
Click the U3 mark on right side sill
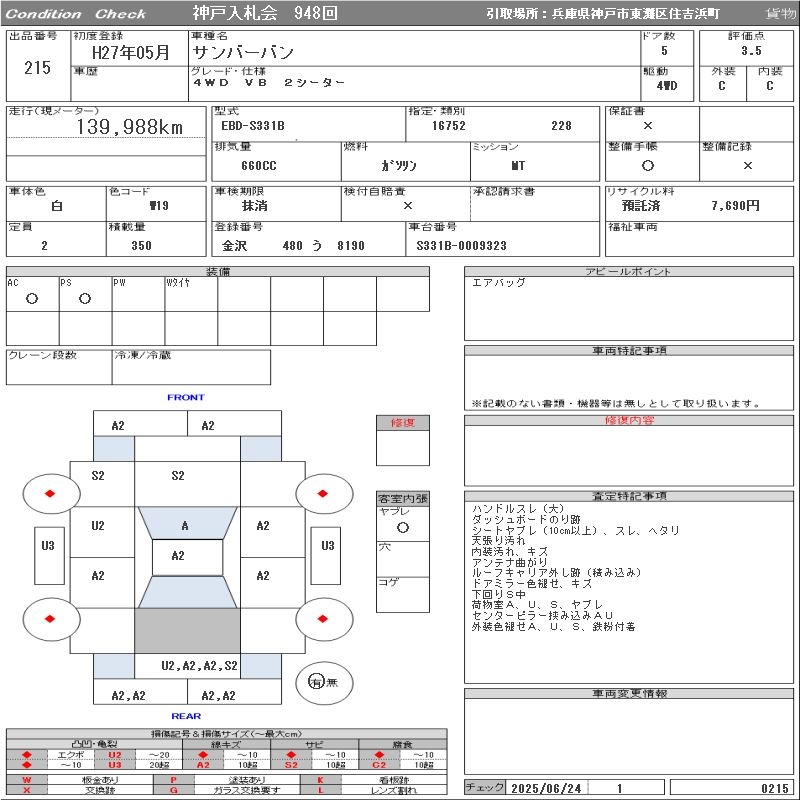coord(328,545)
